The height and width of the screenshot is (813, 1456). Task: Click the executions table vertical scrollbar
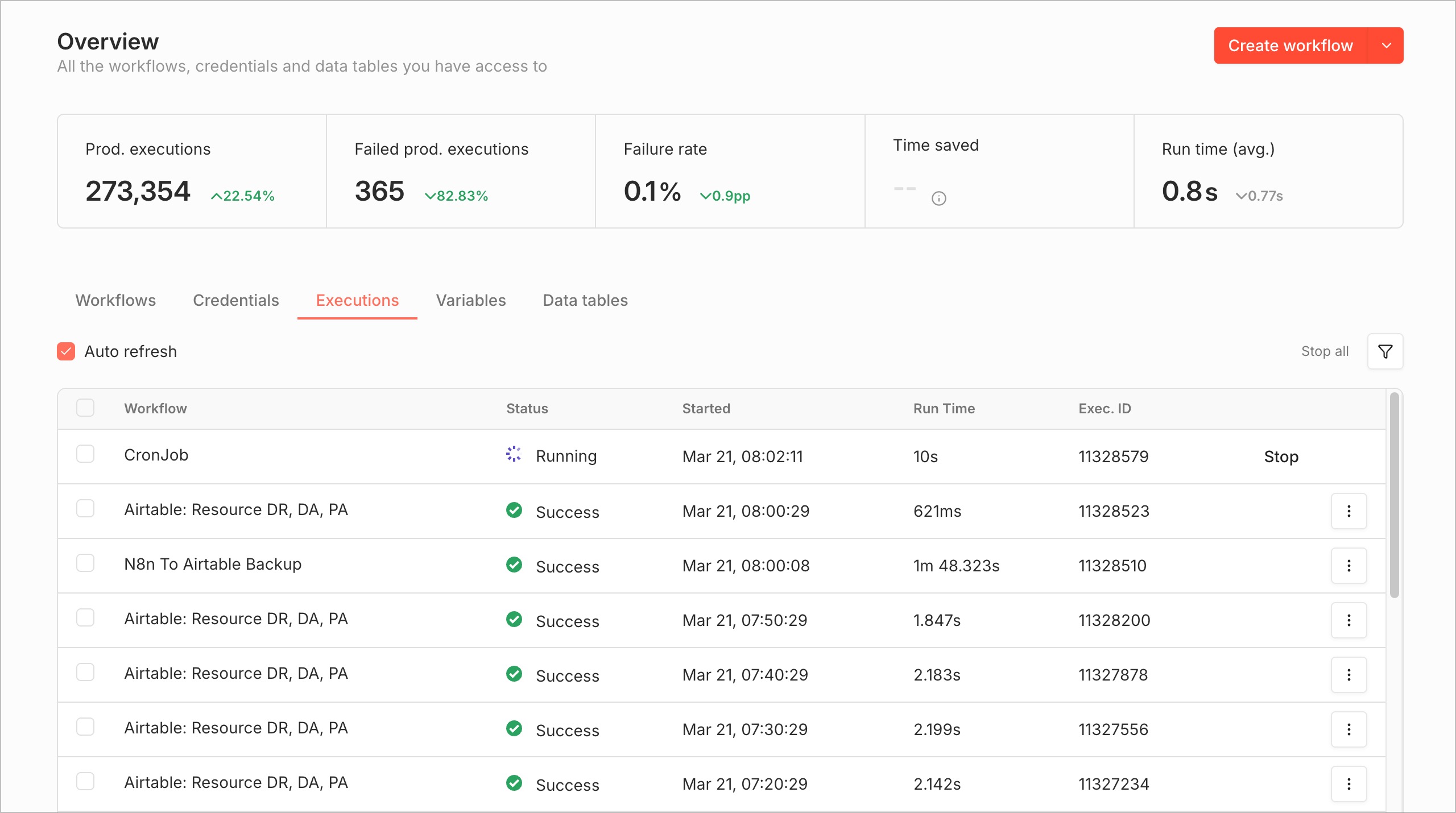click(x=1394, y=495)
